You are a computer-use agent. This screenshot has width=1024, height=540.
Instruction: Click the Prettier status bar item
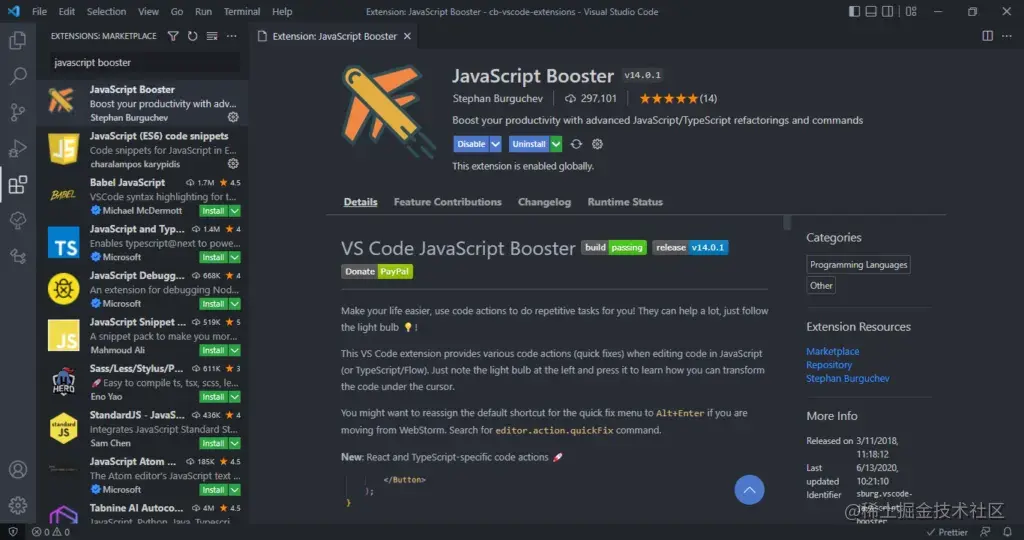point(947,532)
